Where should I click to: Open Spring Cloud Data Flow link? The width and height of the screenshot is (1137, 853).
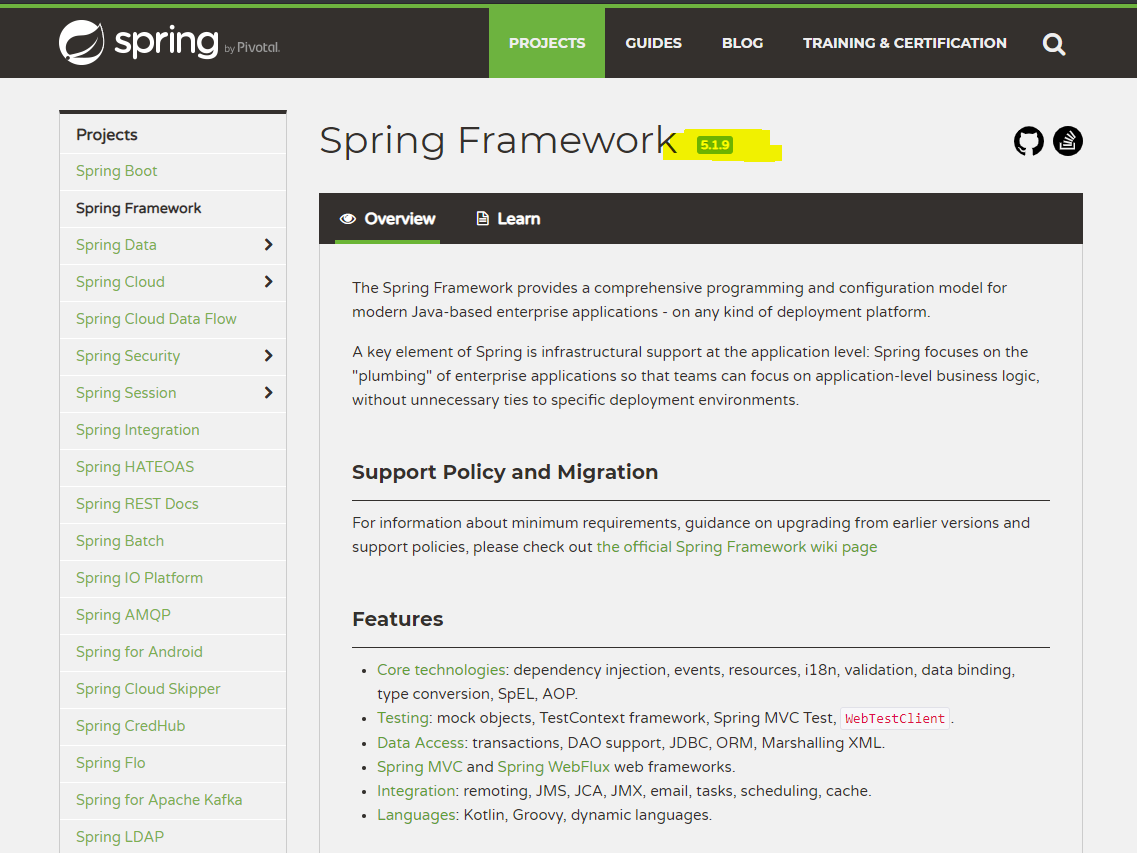pyautogui.click(x=156, y=319)
